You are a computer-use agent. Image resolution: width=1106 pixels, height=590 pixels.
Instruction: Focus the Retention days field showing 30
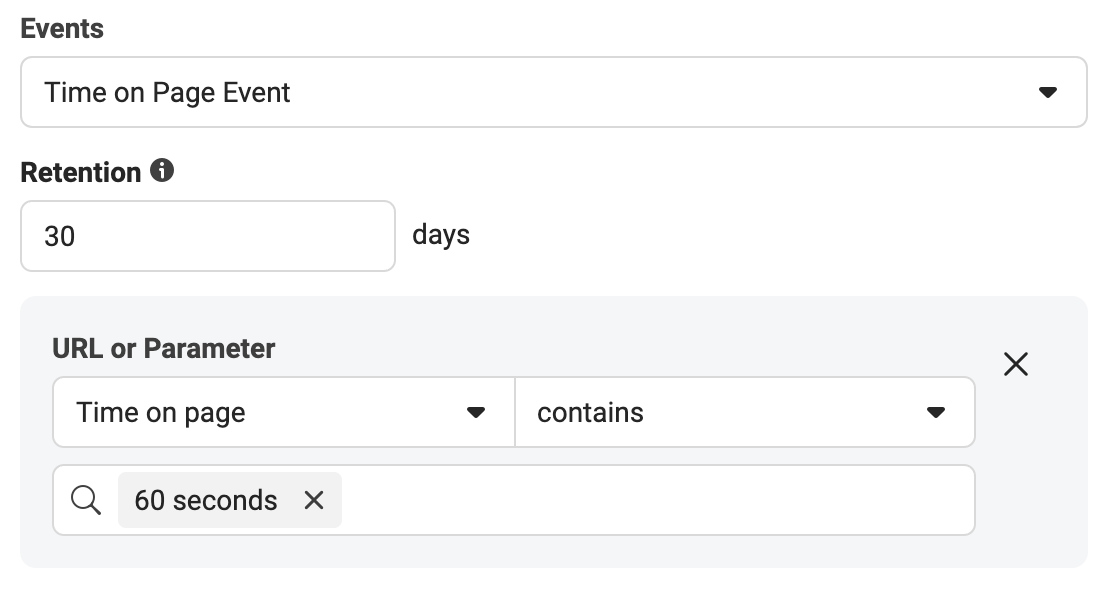207,236
